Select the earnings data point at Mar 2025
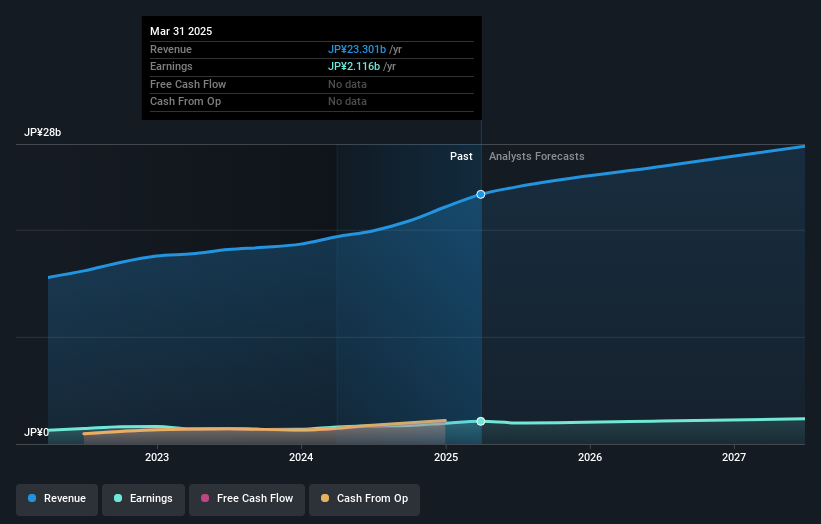The image size is (821, 524). (x=481, y=421)
